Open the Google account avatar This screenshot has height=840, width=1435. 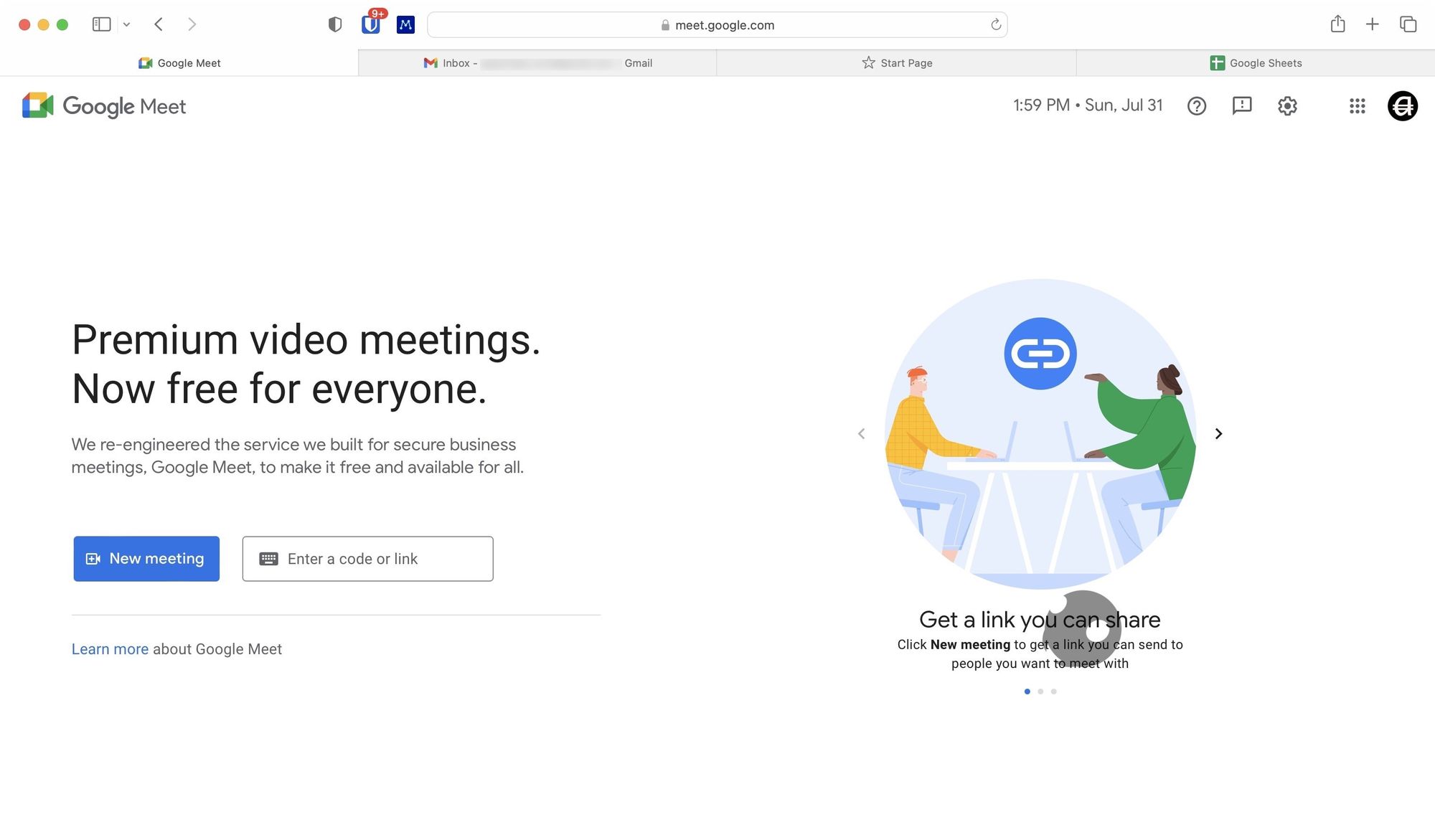1402,106
